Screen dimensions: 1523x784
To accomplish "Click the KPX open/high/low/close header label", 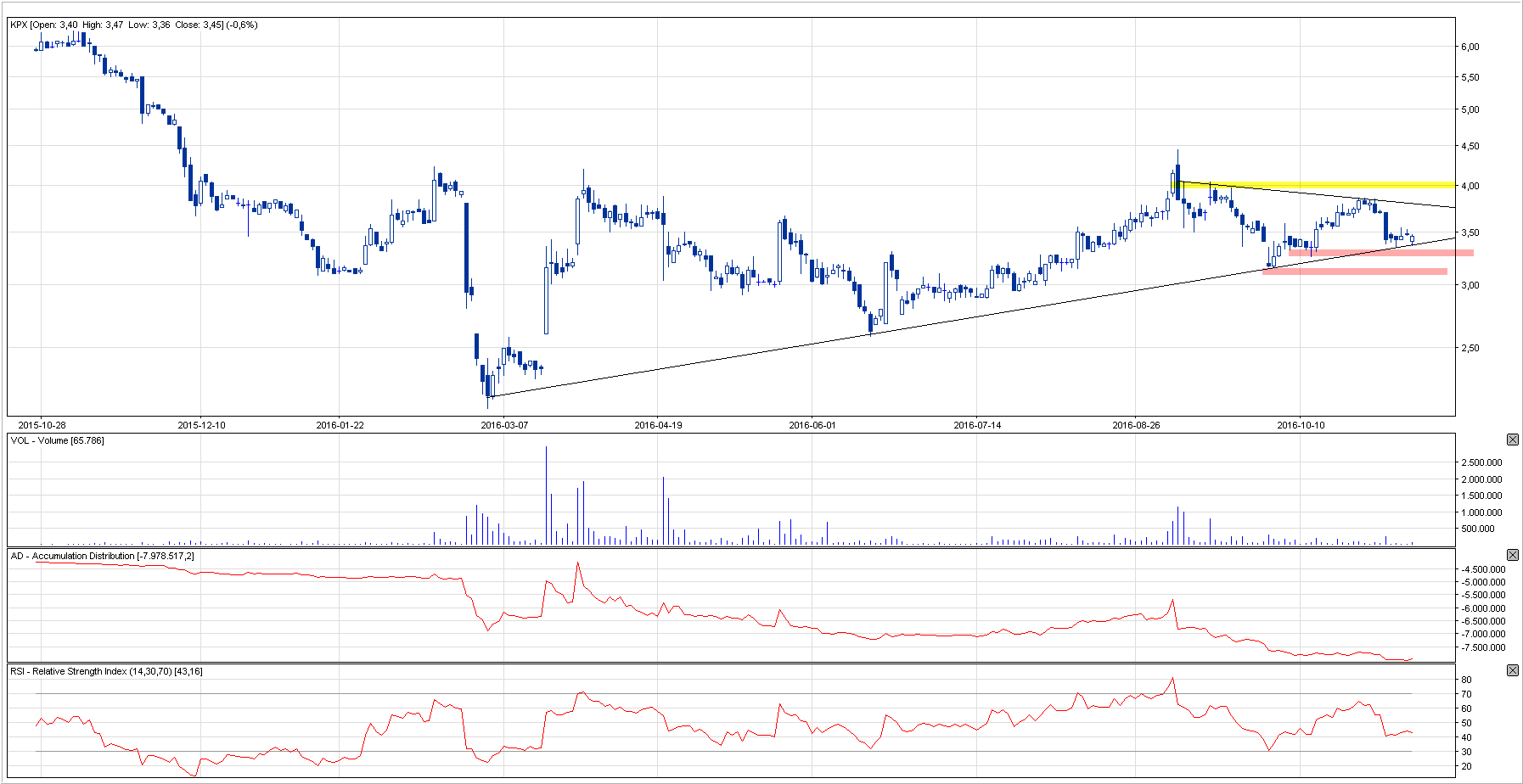I will [x=133, y=25].
